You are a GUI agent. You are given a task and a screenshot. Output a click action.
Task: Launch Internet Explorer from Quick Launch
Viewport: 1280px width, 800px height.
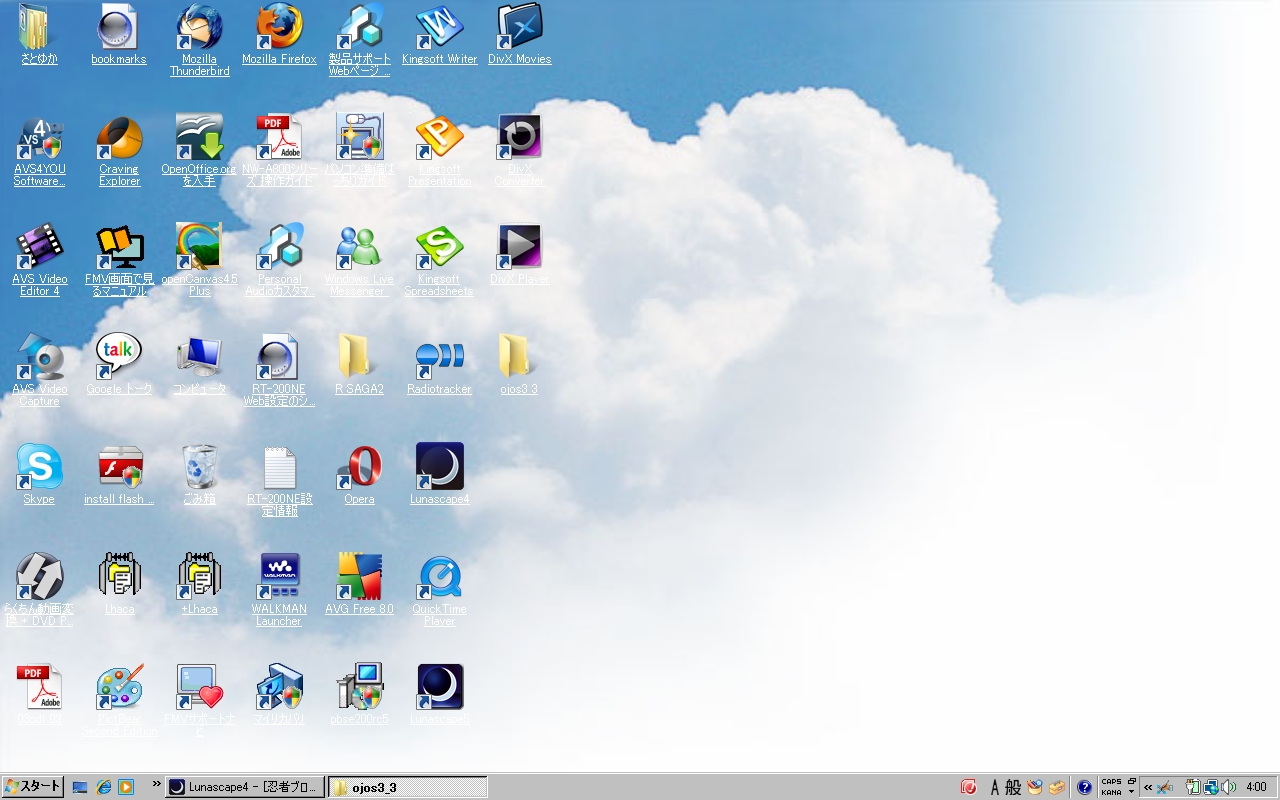pos(103,787)
